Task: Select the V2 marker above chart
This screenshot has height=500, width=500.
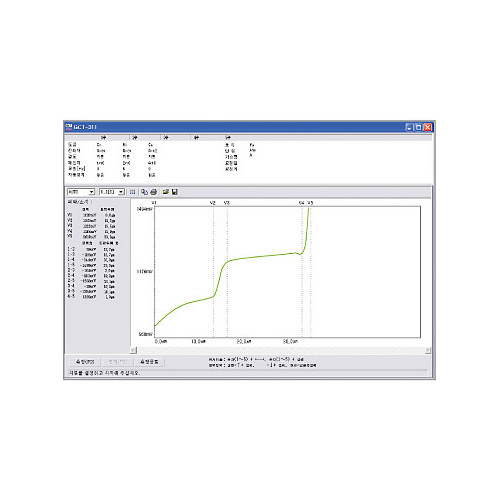Action: [213, 203]
